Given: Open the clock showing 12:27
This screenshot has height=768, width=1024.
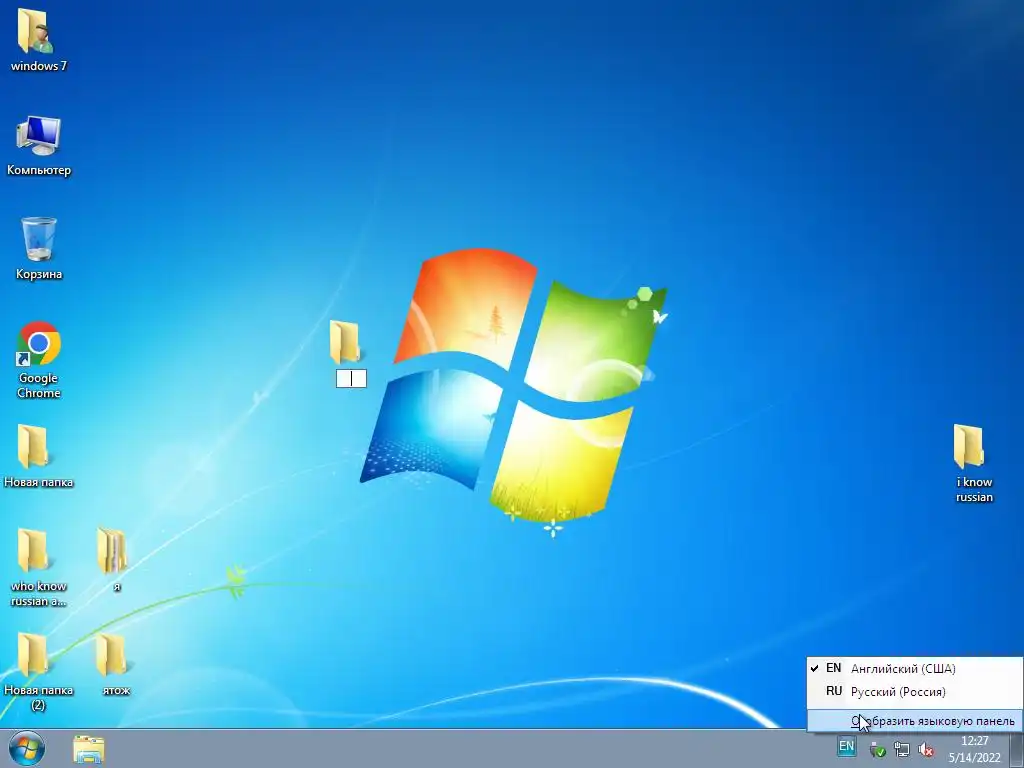Looking at the screenshot, I should click(x=974, y=749).
